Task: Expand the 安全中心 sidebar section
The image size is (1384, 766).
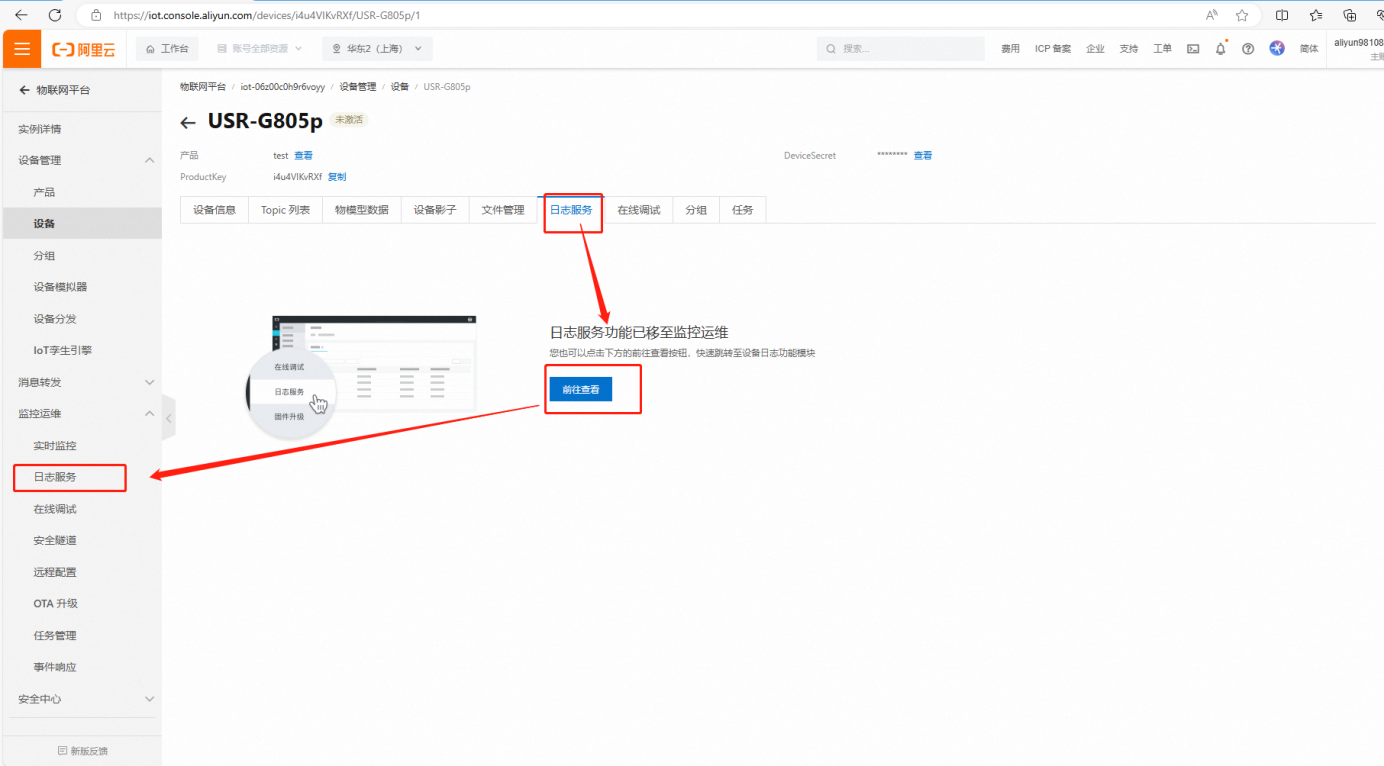Action: coord(149,699)
